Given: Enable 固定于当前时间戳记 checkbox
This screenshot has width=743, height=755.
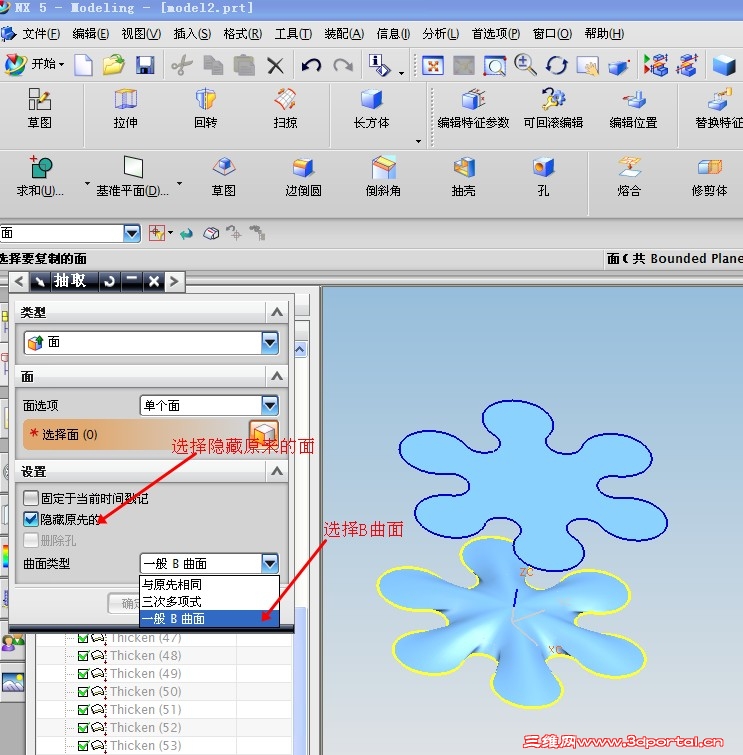Looking at the screenshot, I should tap(31, 498).
